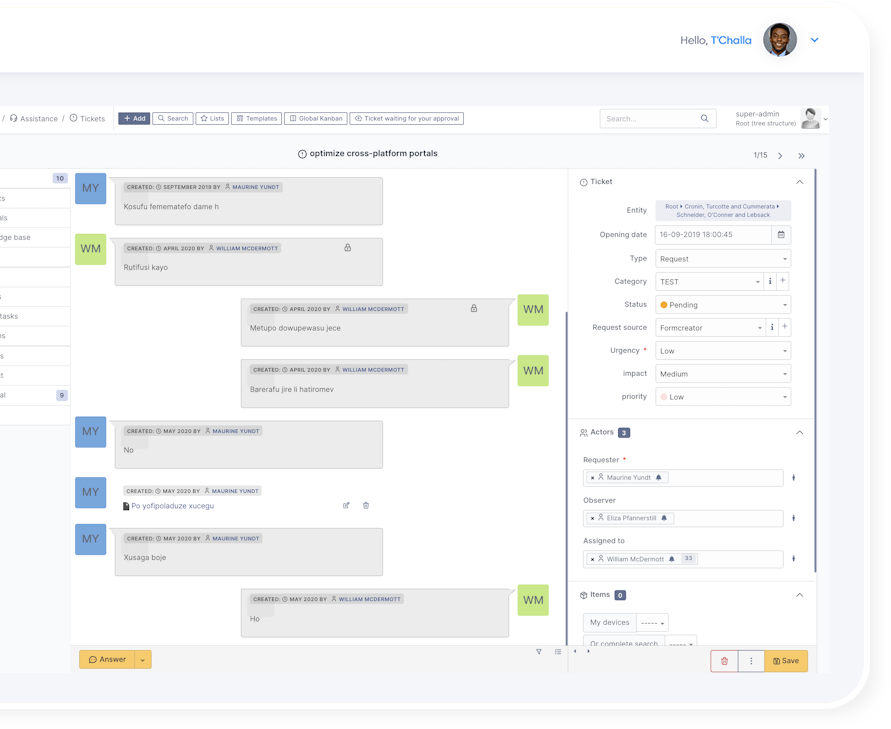Open the Status dropdown showing Pending
Screen dimensions: 891x729
(723, 305)
